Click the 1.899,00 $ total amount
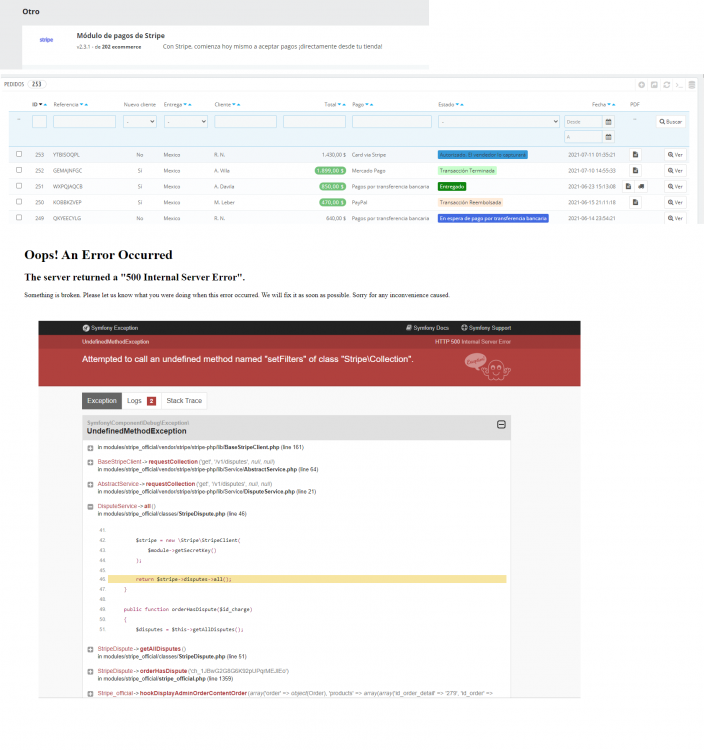Screen dimensions: 704x750 tap(330, 171)
